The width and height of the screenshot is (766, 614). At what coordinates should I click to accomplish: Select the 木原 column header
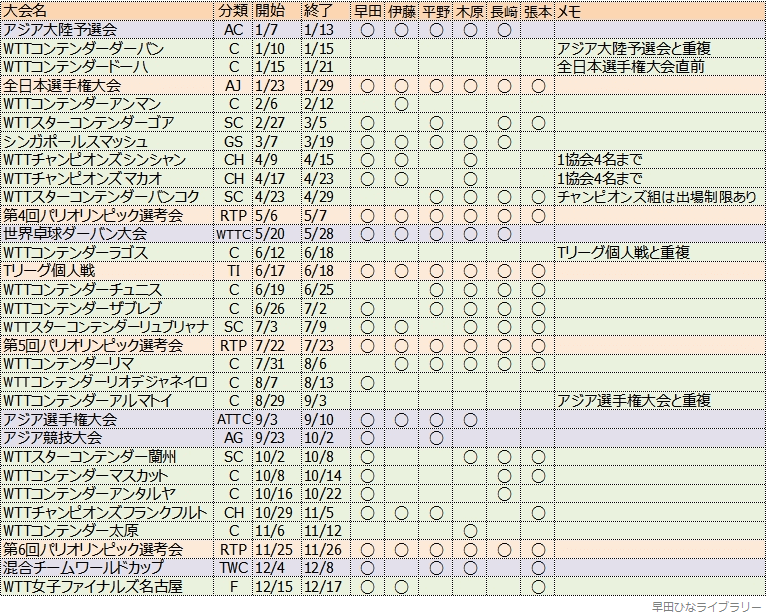[x=469, y=11]
